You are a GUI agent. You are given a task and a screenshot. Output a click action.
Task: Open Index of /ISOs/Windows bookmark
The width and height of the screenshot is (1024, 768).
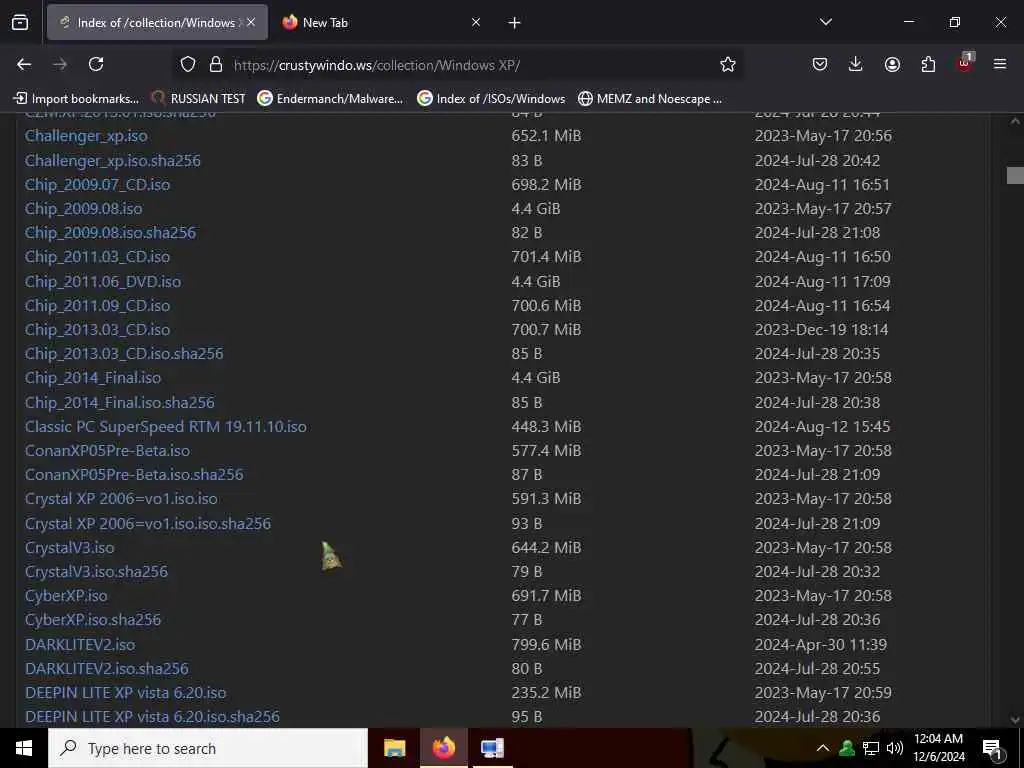point(492,99)
